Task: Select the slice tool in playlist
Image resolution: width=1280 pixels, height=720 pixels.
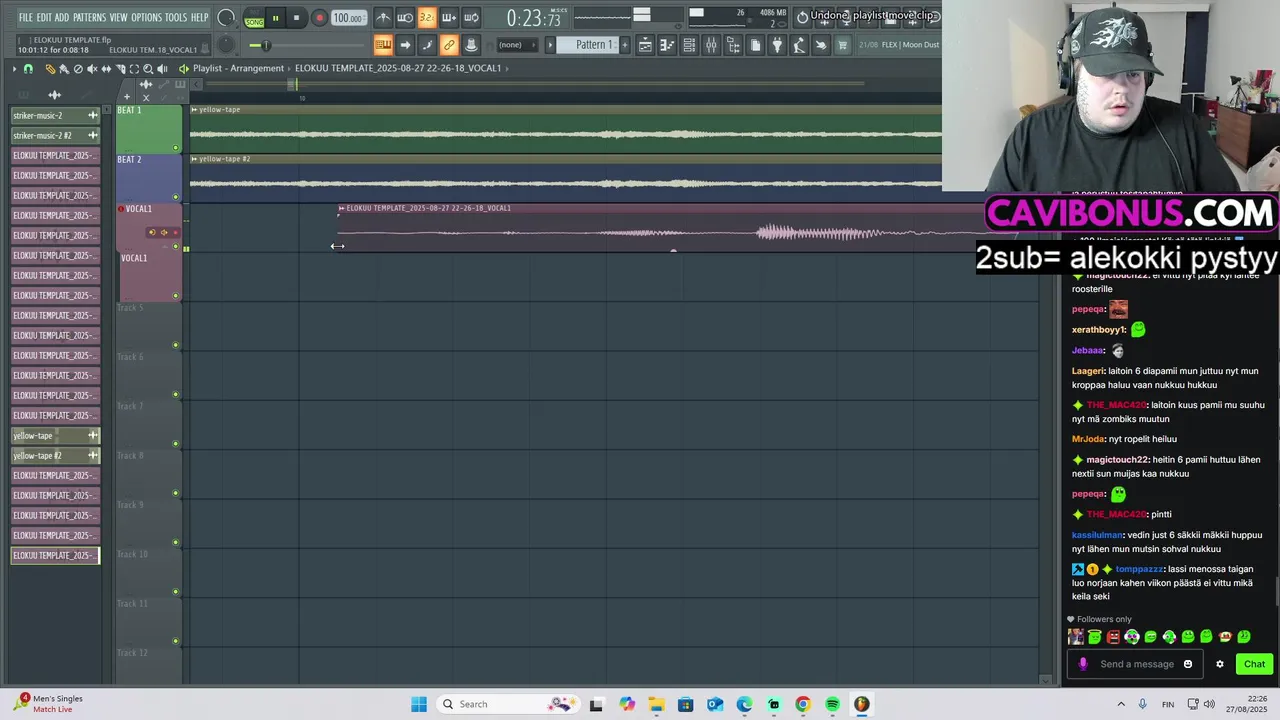Action: [x=120, y=68]
